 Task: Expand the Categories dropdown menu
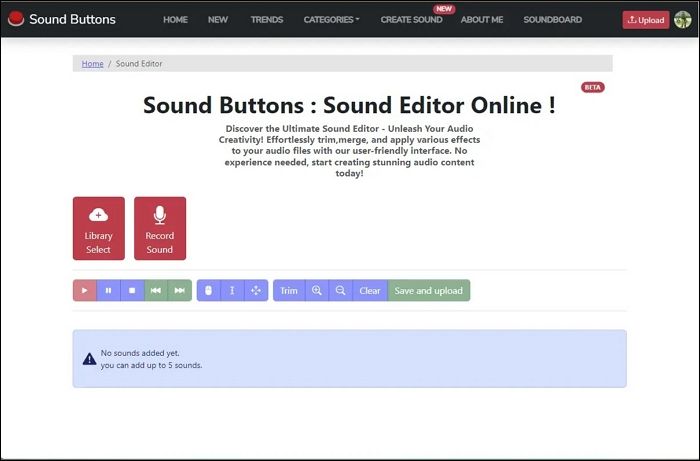(x=331, y=19)
